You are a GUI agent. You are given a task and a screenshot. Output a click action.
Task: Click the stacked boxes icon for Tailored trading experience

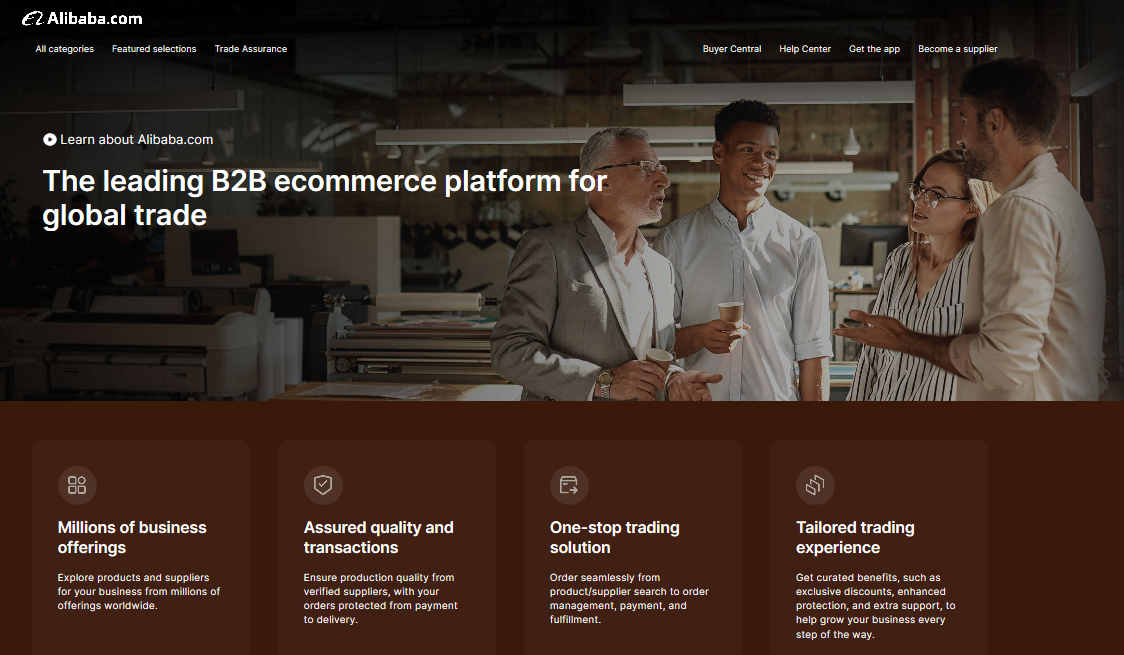tap(815, 485)
